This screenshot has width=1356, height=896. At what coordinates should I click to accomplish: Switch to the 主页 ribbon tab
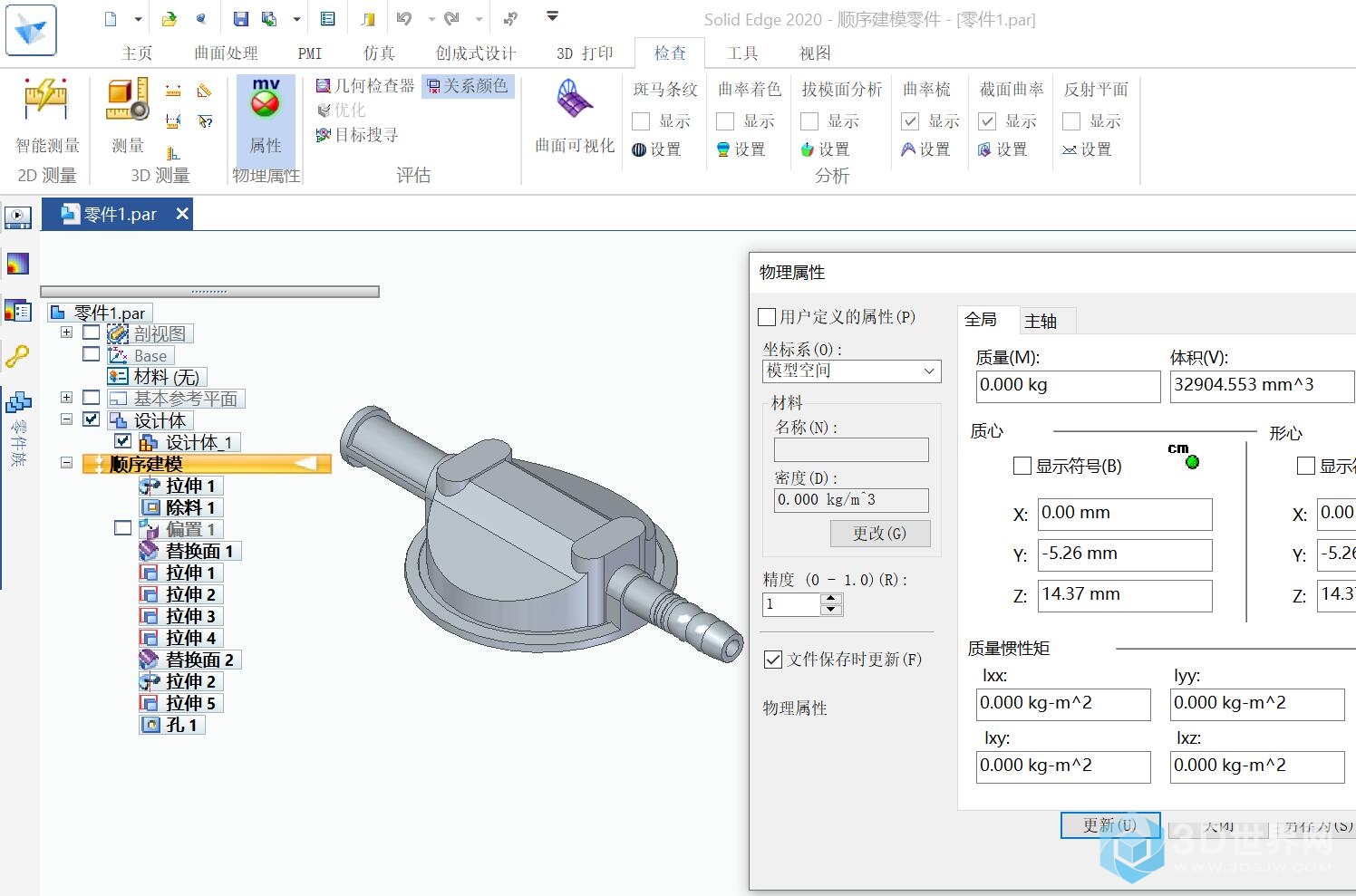coord(137,53)
